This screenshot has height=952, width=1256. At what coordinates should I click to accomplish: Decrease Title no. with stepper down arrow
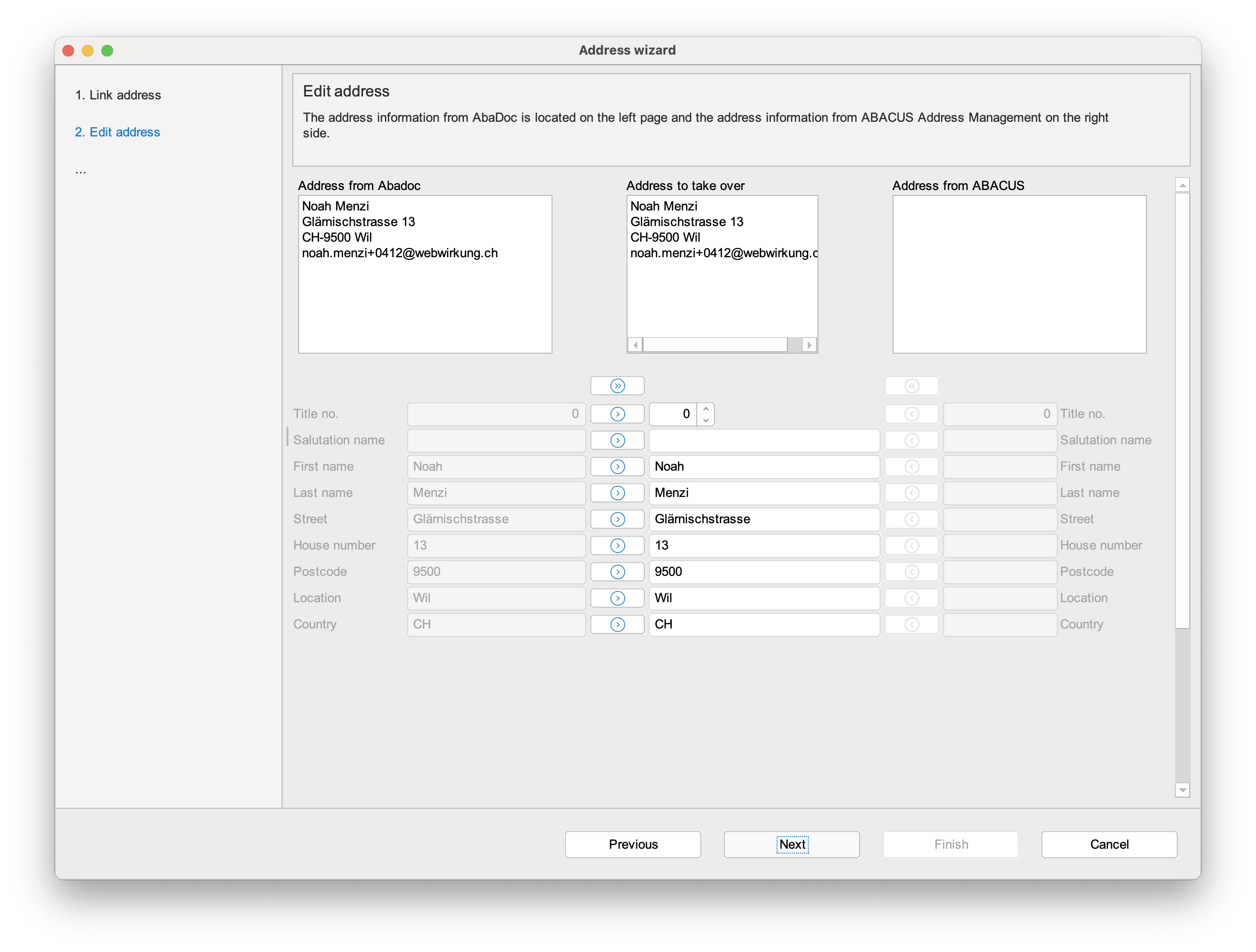pyautogui.click(x=706, y=420)
